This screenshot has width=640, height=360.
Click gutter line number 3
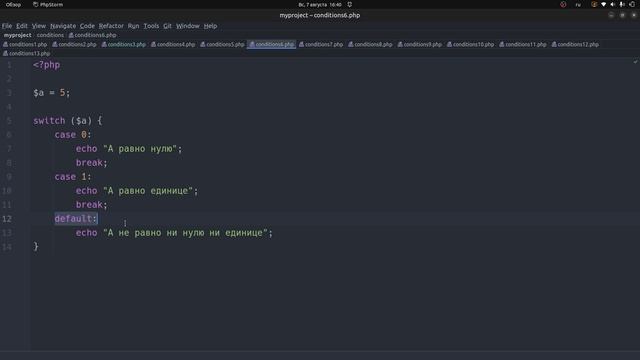coord(9,93)
